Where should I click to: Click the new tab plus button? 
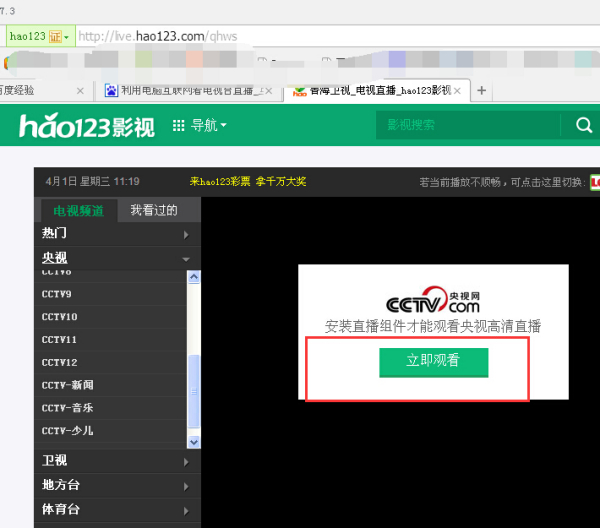coord(481,91)
